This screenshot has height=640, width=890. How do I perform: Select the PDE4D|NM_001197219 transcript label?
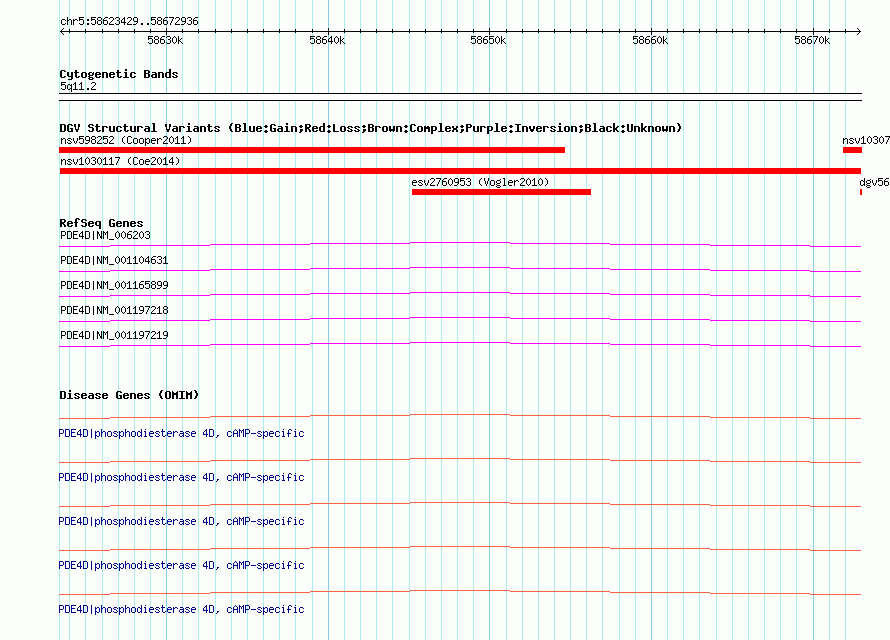(x=114, y=335)
